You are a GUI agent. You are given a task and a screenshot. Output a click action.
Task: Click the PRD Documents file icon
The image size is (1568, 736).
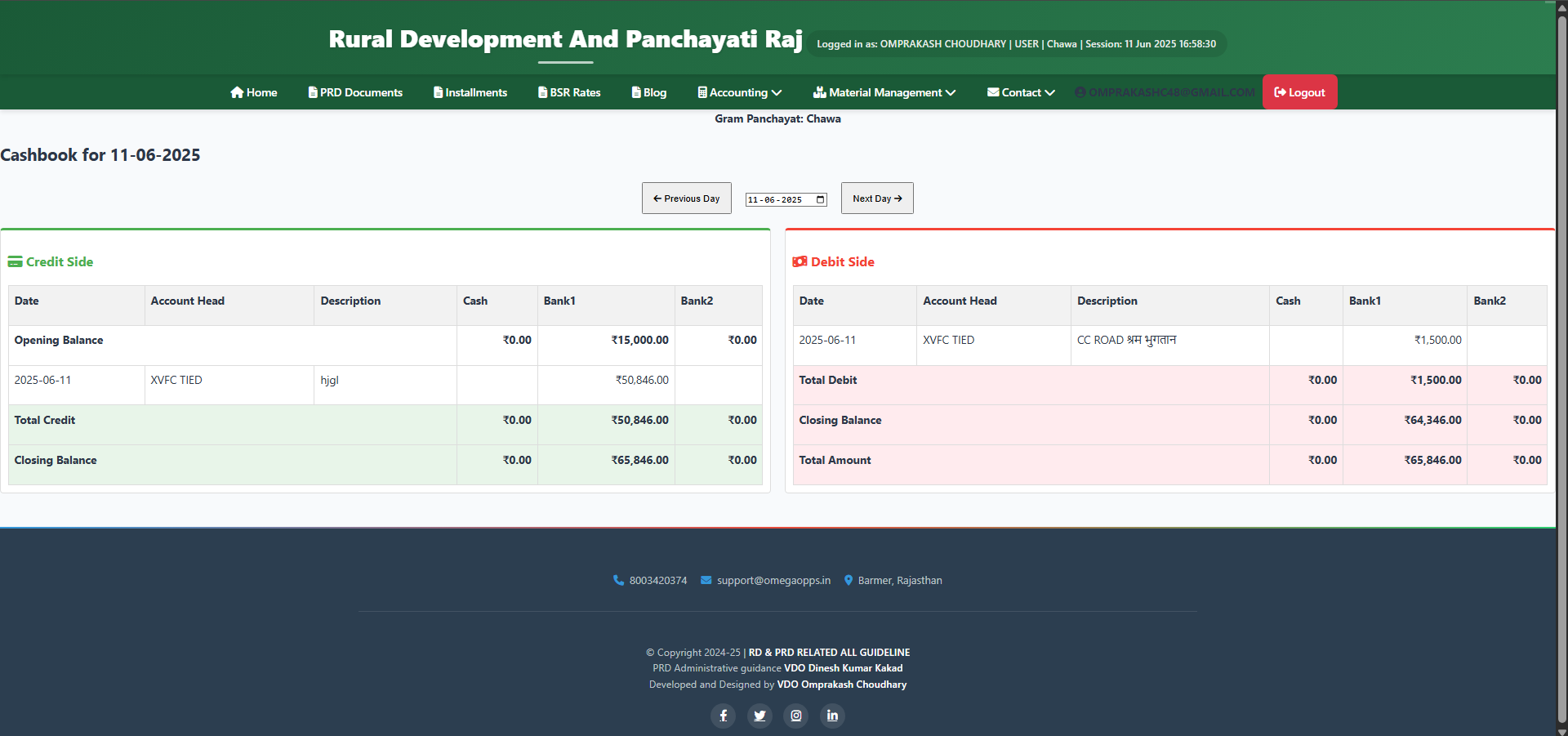pos(313,92)
